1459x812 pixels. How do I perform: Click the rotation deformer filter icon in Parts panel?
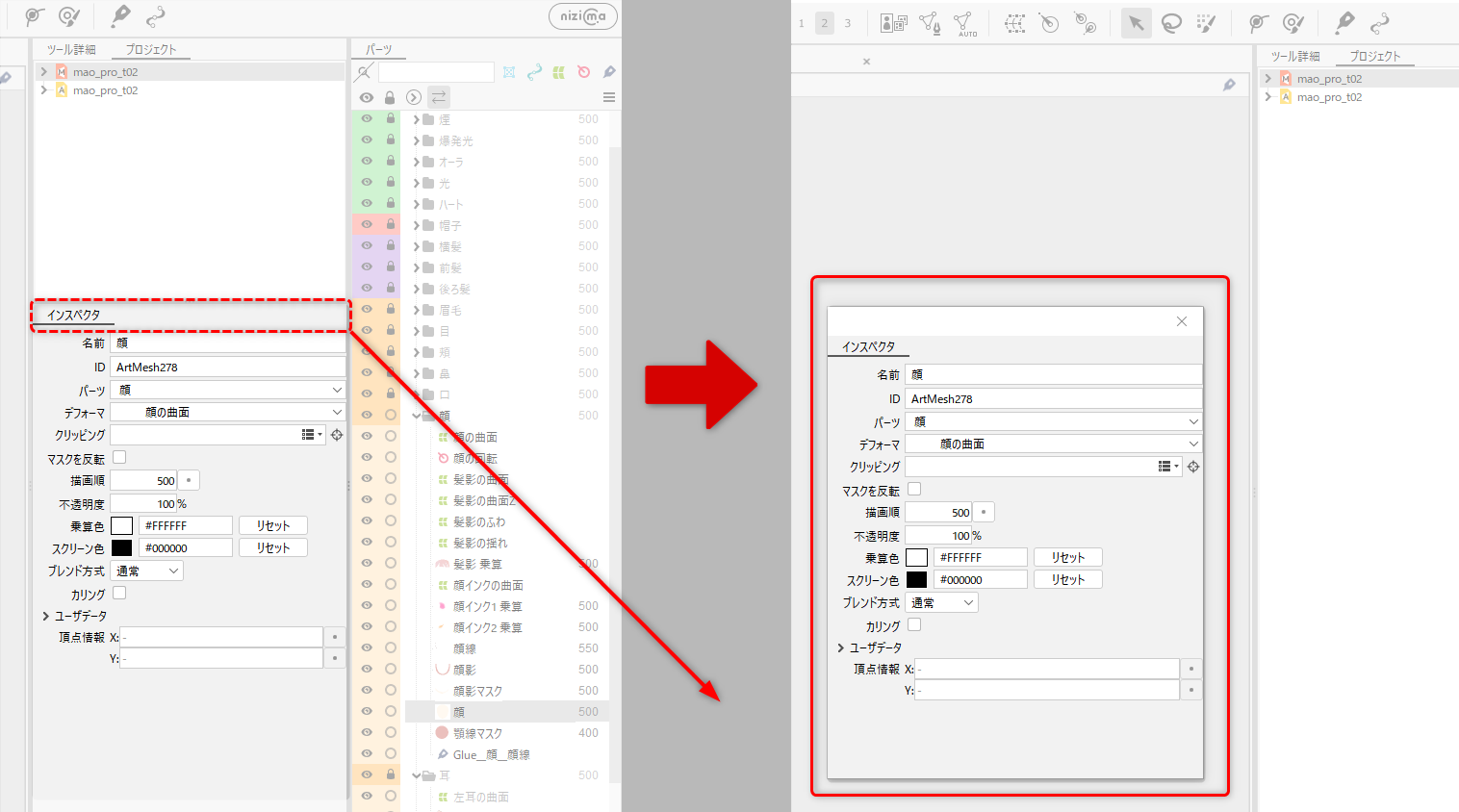583,72
